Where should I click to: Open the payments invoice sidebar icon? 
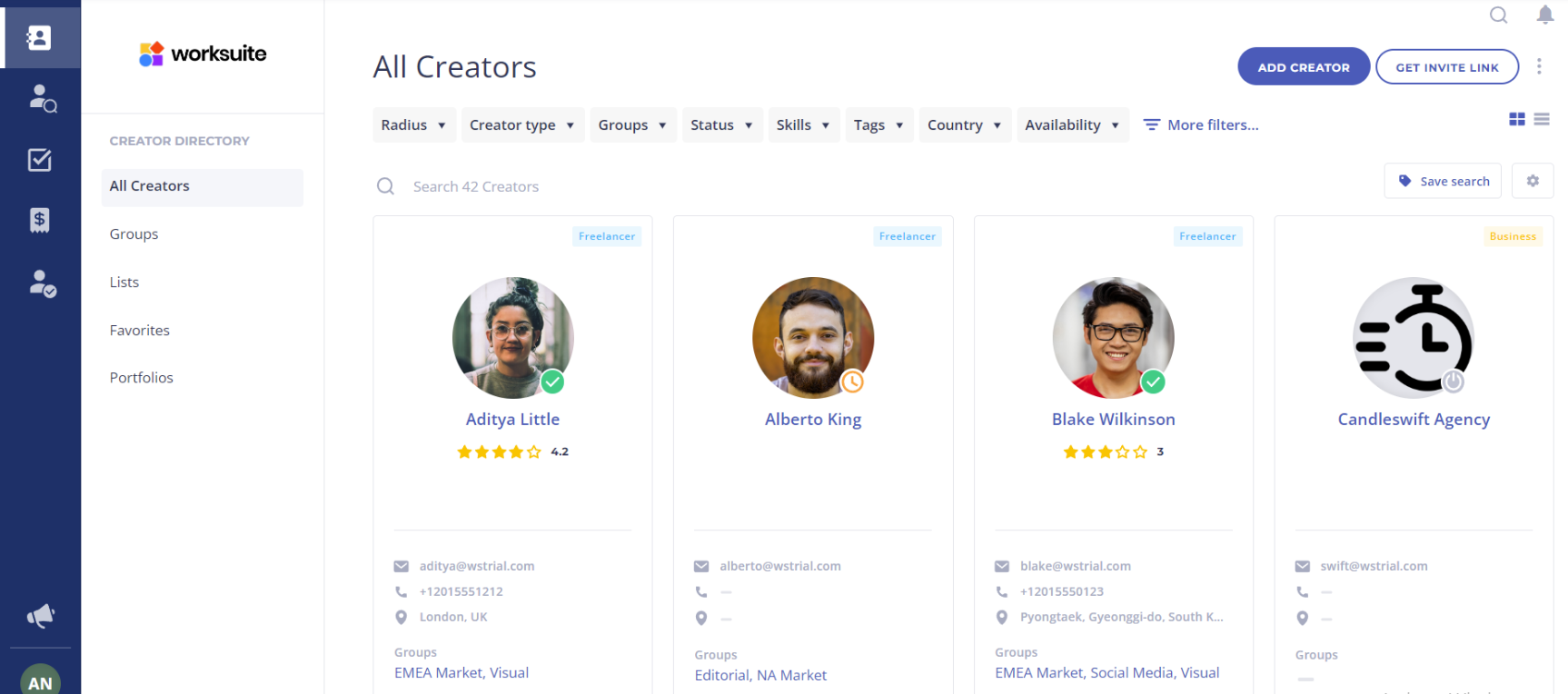pos(39,220)
